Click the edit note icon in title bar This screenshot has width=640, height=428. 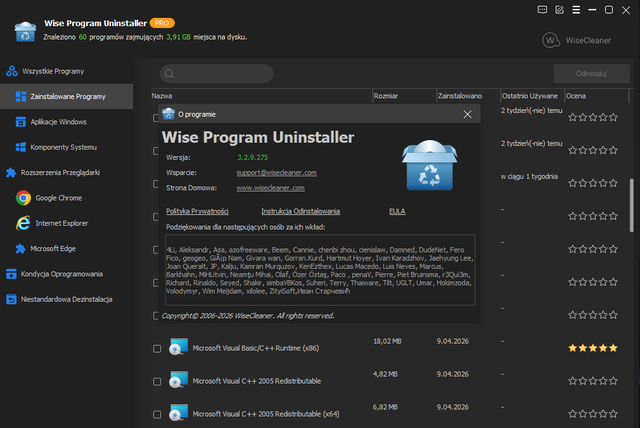(559, 10)
